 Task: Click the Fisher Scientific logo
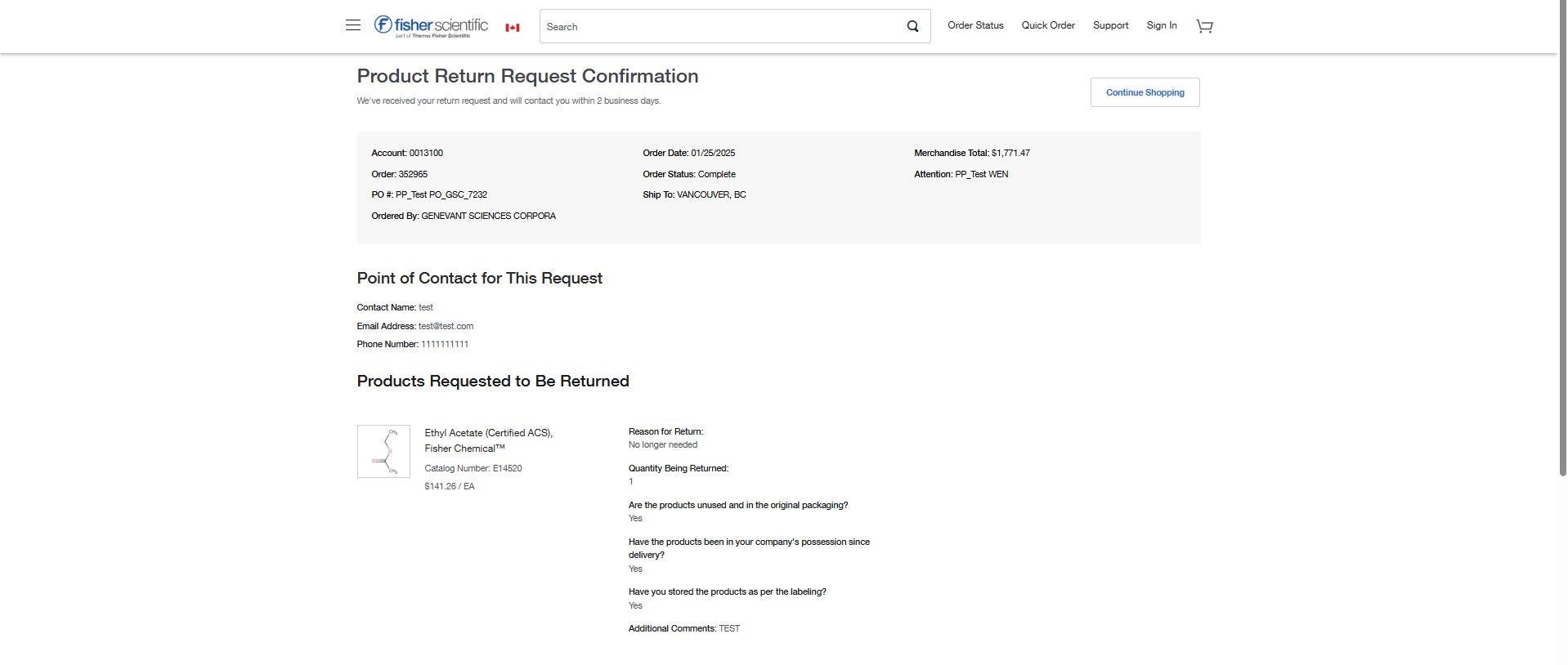click(x=431, y=26)
